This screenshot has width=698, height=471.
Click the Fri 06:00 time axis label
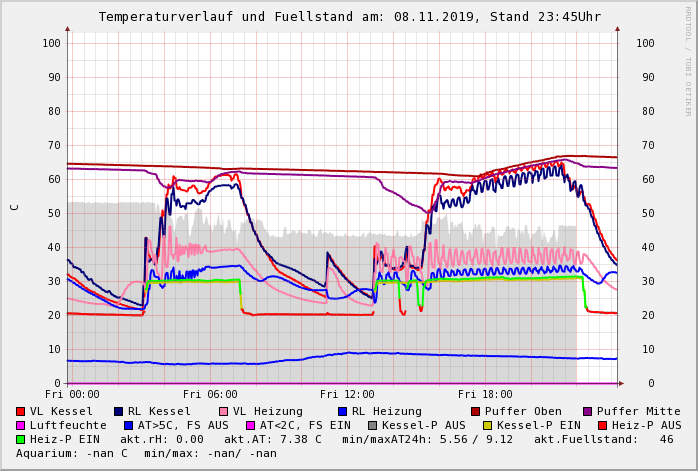pyautogui.click(x=209, y=394)
